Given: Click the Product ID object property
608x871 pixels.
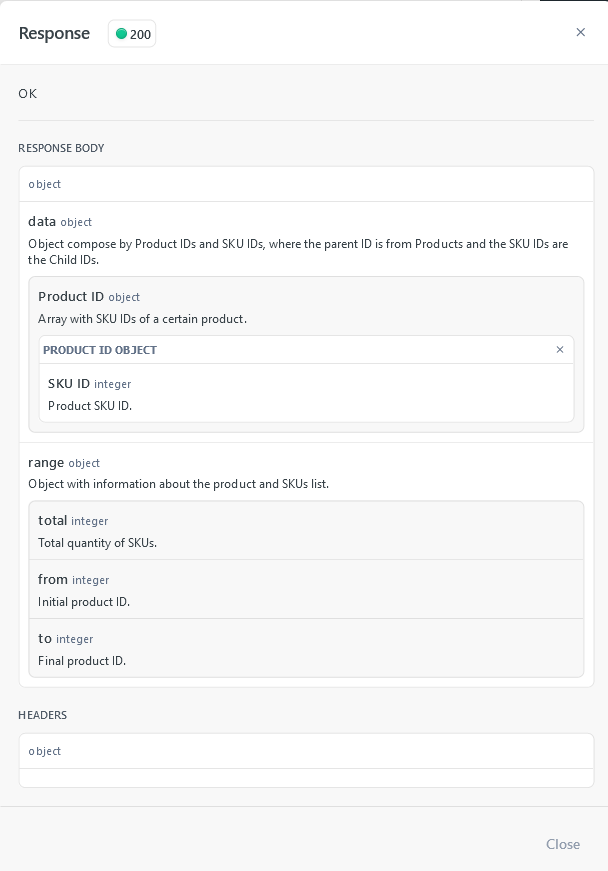Looking at the screenshot, I should [89, 297].
